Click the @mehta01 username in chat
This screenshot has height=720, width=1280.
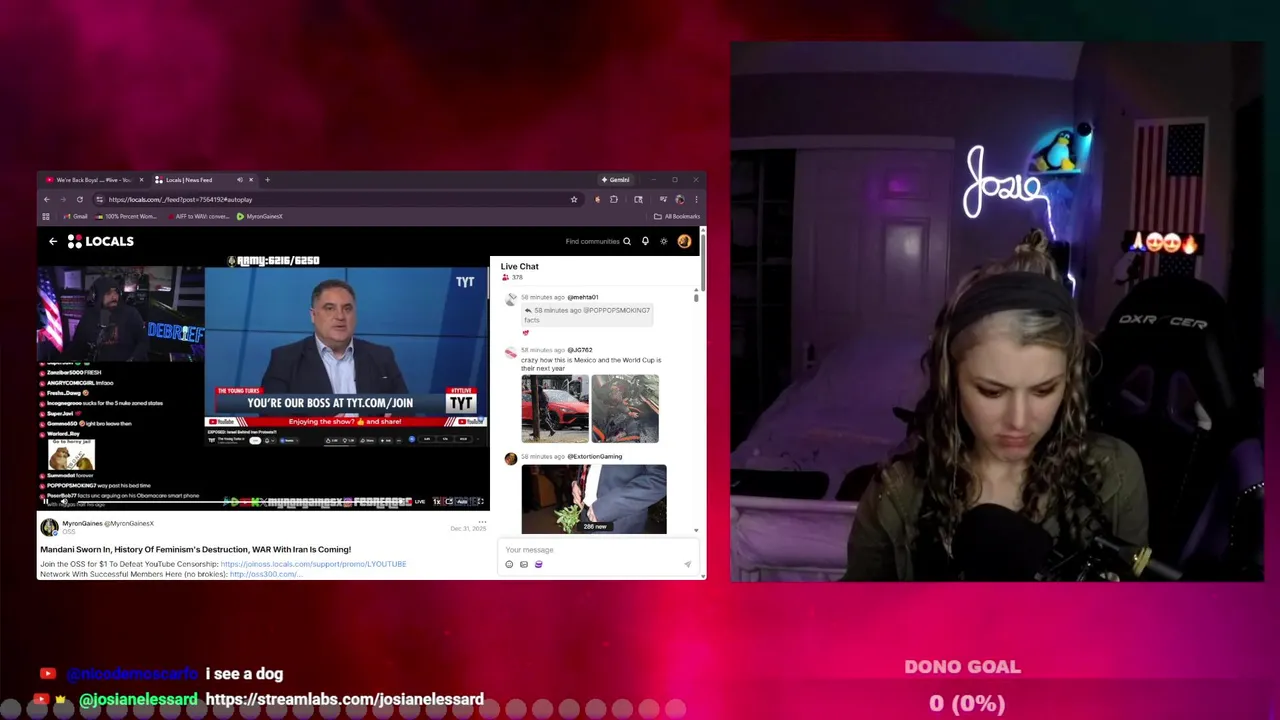click(583, 297)
